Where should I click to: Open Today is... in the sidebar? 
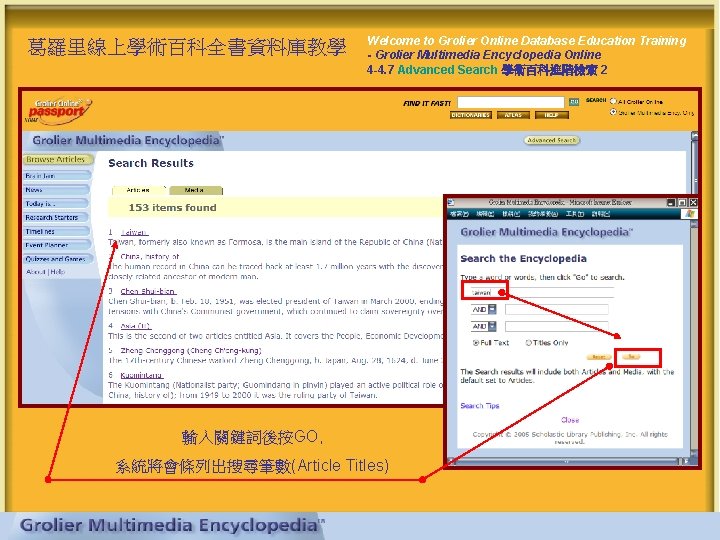56,203
